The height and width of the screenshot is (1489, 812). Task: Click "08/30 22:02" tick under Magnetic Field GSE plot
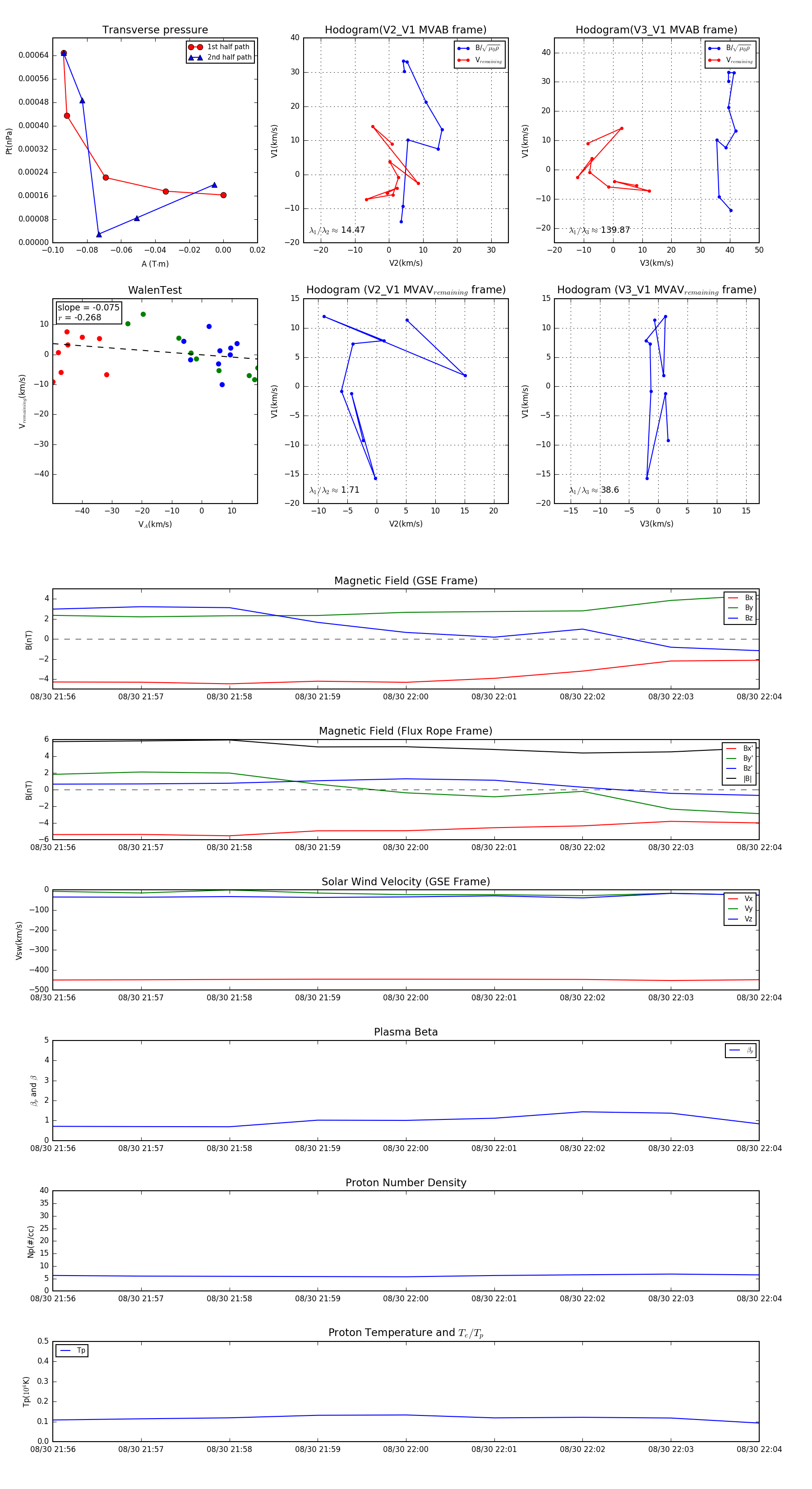[x=582, y=697]
